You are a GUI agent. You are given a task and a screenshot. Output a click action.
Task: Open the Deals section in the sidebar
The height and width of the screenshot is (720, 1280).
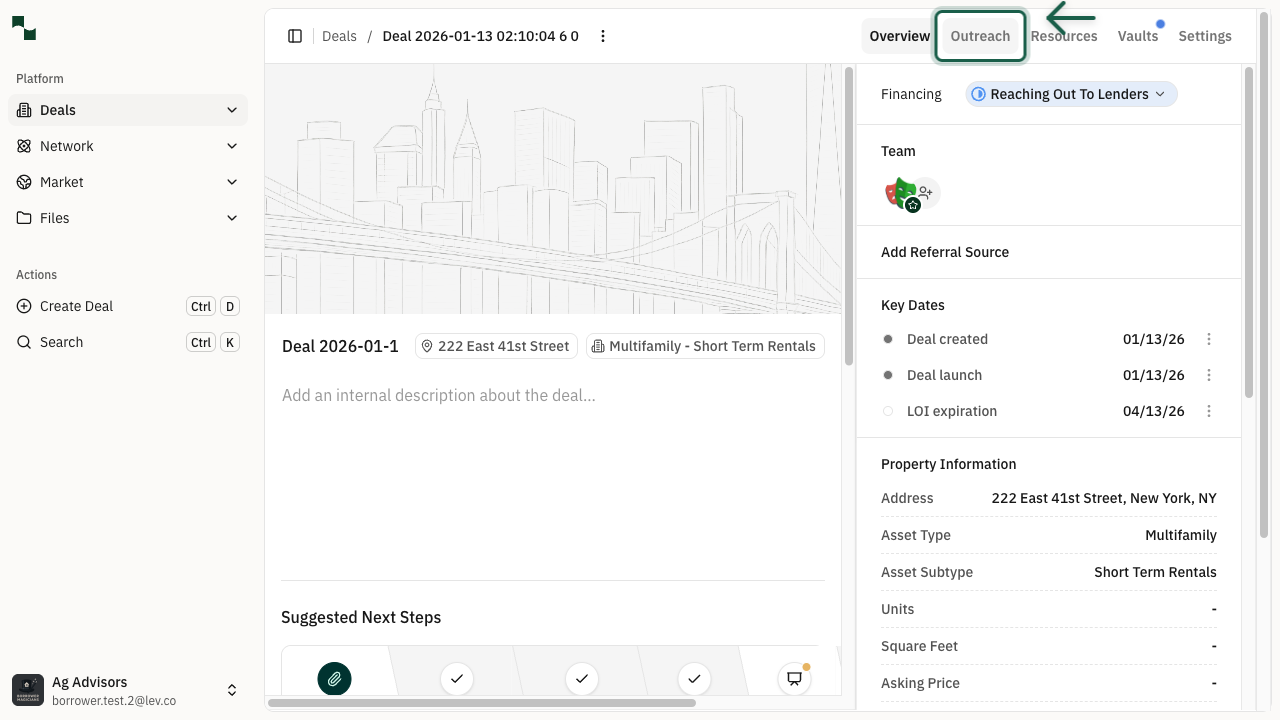(x=57, y=110)
